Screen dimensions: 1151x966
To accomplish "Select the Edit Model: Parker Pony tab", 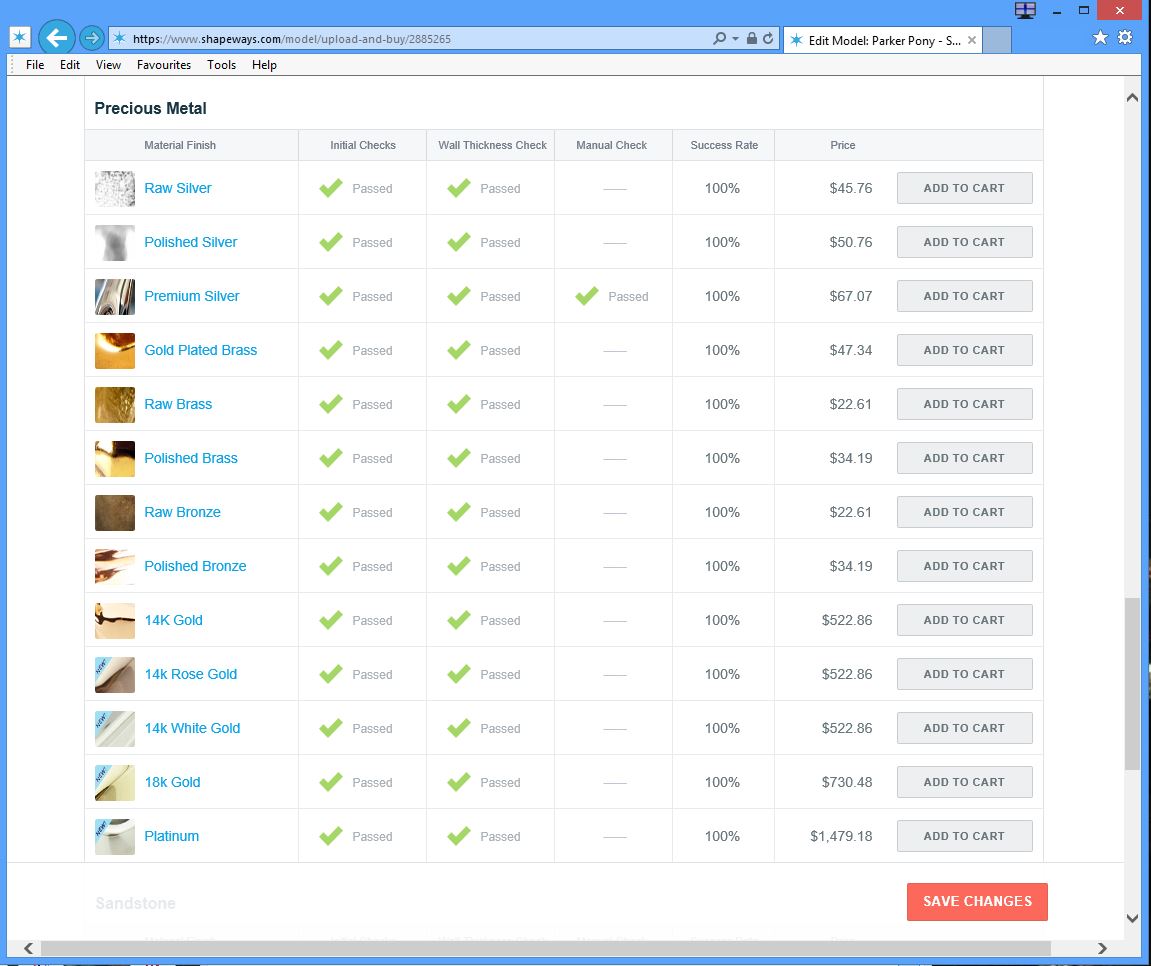I will [883, 40].
